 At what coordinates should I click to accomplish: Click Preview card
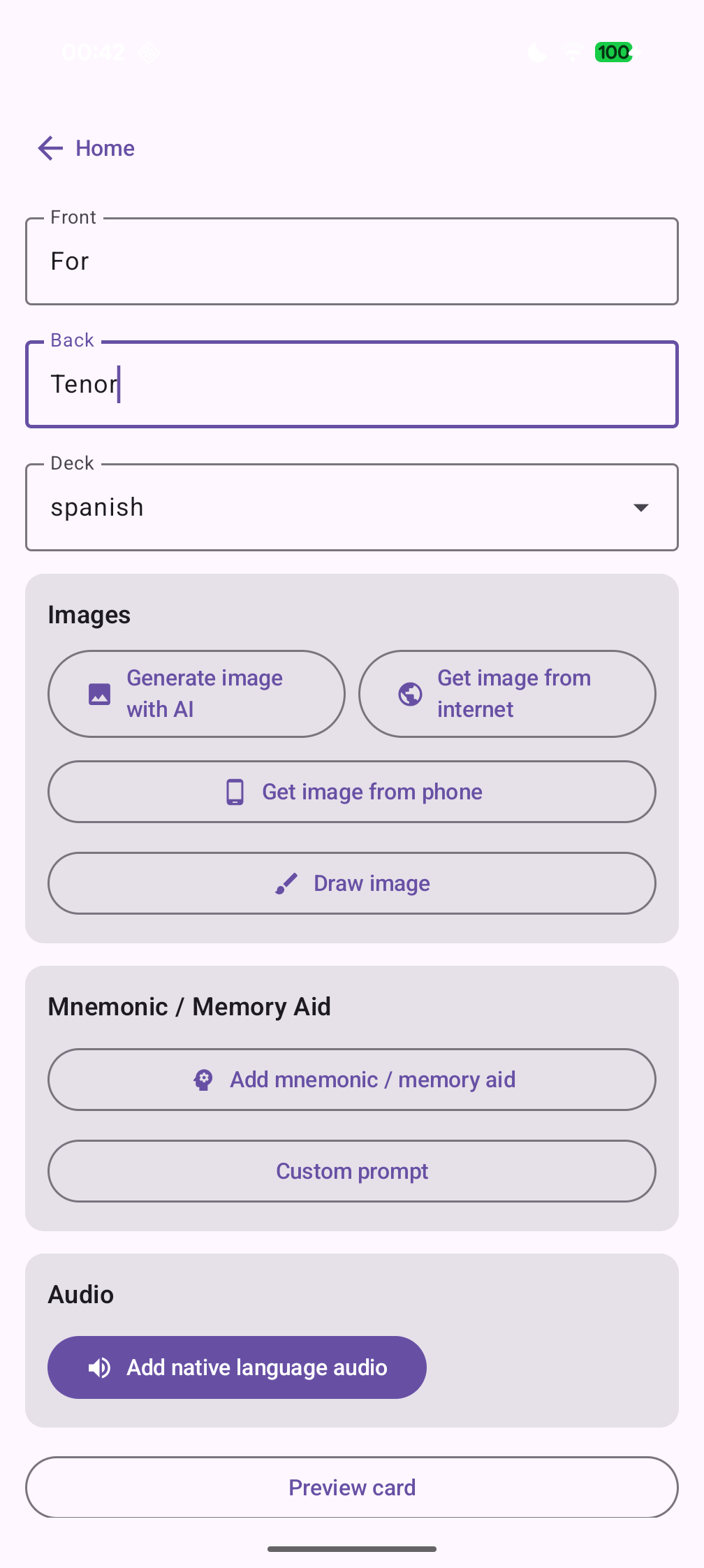(x=352, y=1488)
